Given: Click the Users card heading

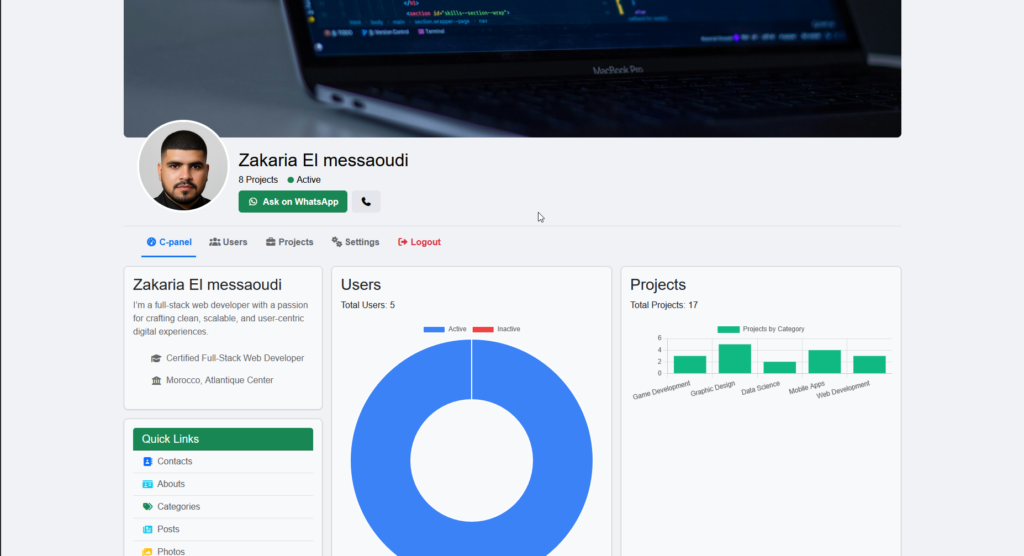Looking at the screenshot, I should click(360, 285).
